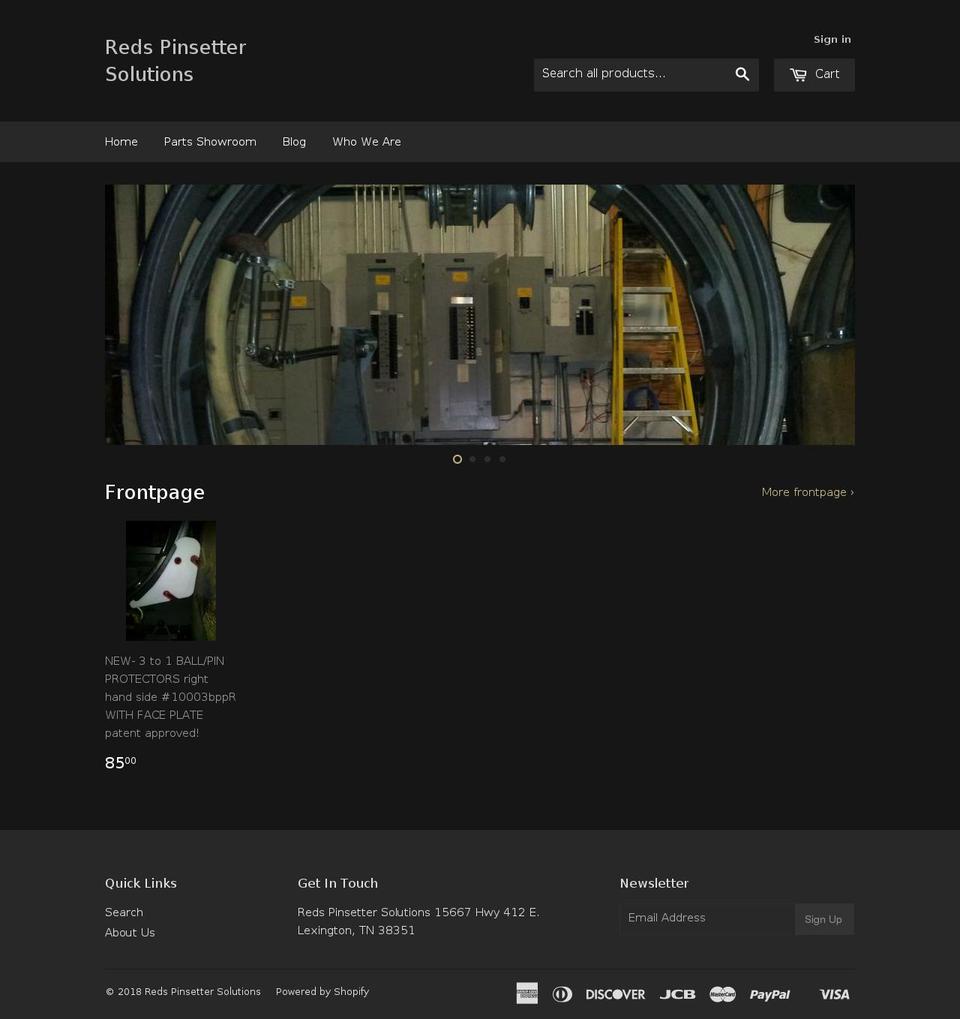Open the Sign in page
The width and height of the screenshot is (960, 1019).
coord(831,39)
